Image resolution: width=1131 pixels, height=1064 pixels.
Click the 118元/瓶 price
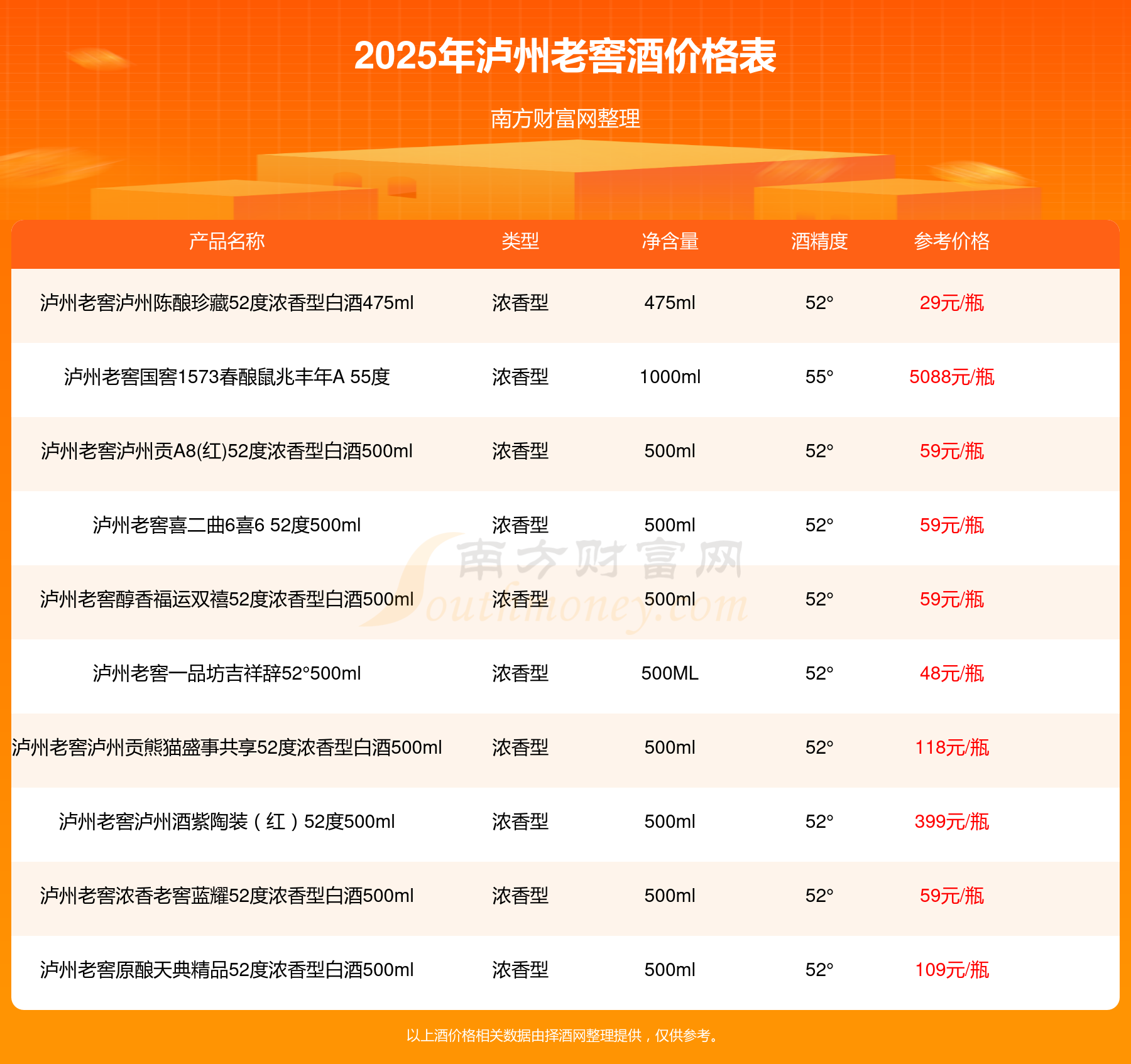tap(952, 747)
